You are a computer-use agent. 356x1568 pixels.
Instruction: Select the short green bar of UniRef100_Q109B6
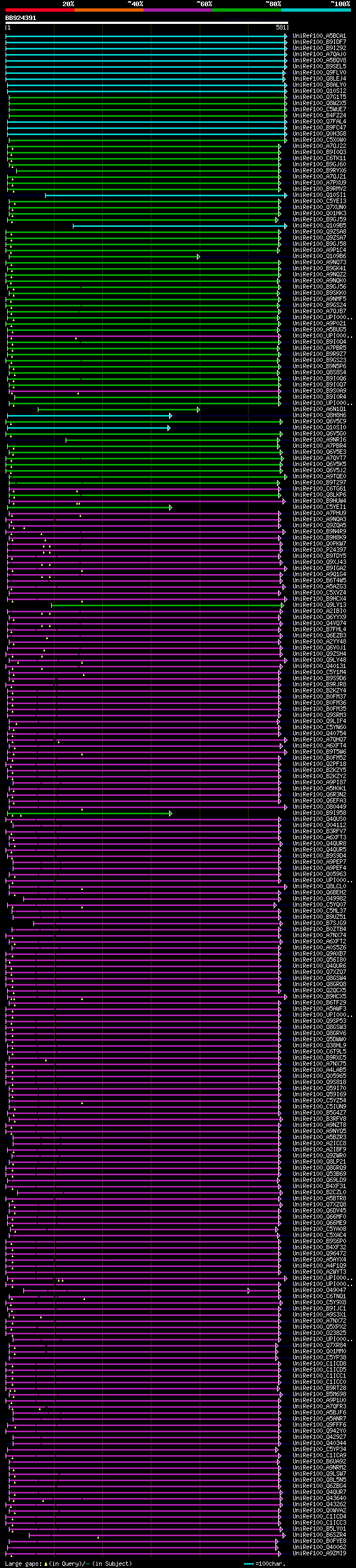104,257
